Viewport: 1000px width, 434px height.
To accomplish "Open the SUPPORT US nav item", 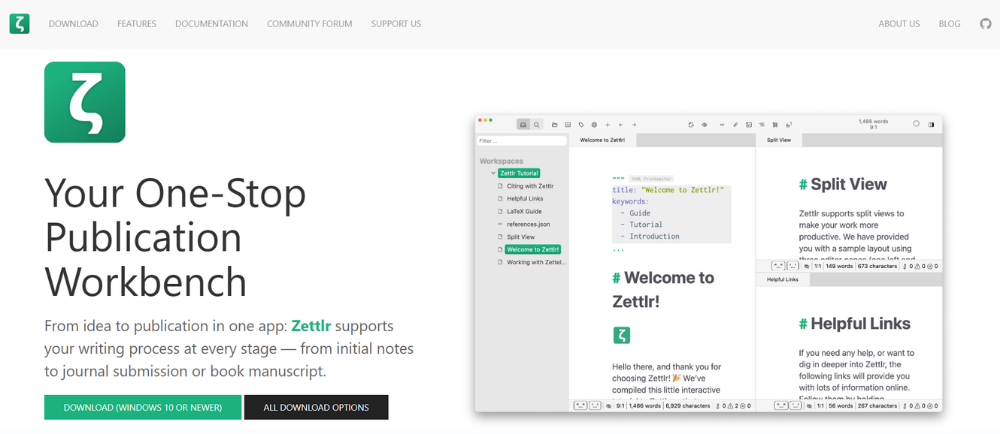I will click(396, 24).
